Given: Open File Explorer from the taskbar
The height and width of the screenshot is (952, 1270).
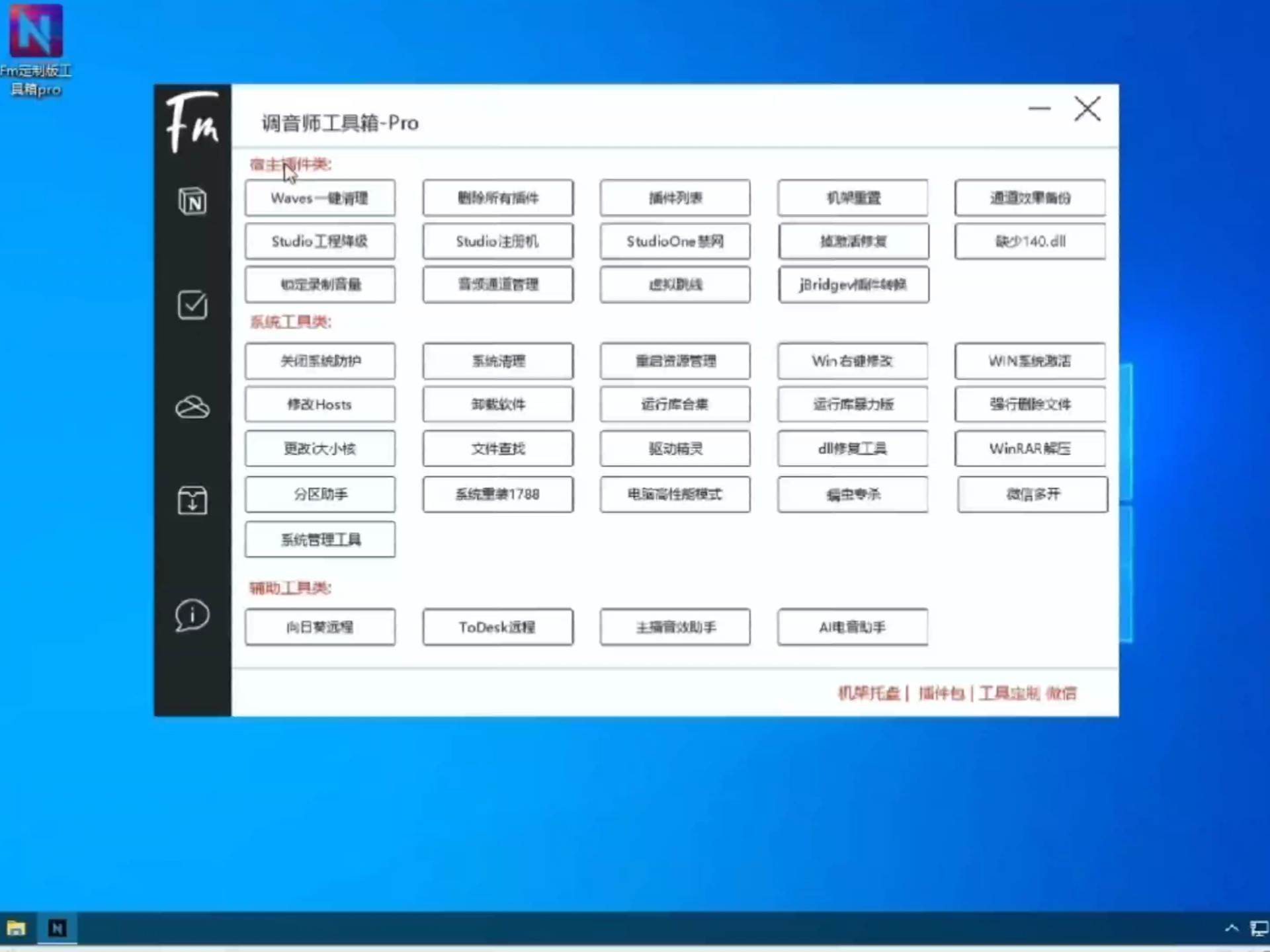Looking at the screenshot, I should click(x=17, y=928).
